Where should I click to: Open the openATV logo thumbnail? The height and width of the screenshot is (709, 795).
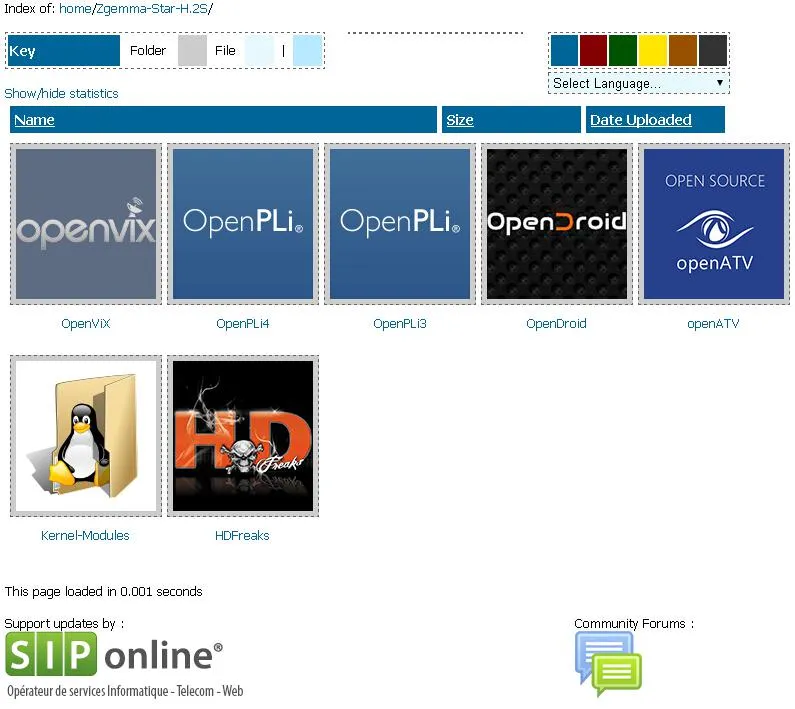714,224
